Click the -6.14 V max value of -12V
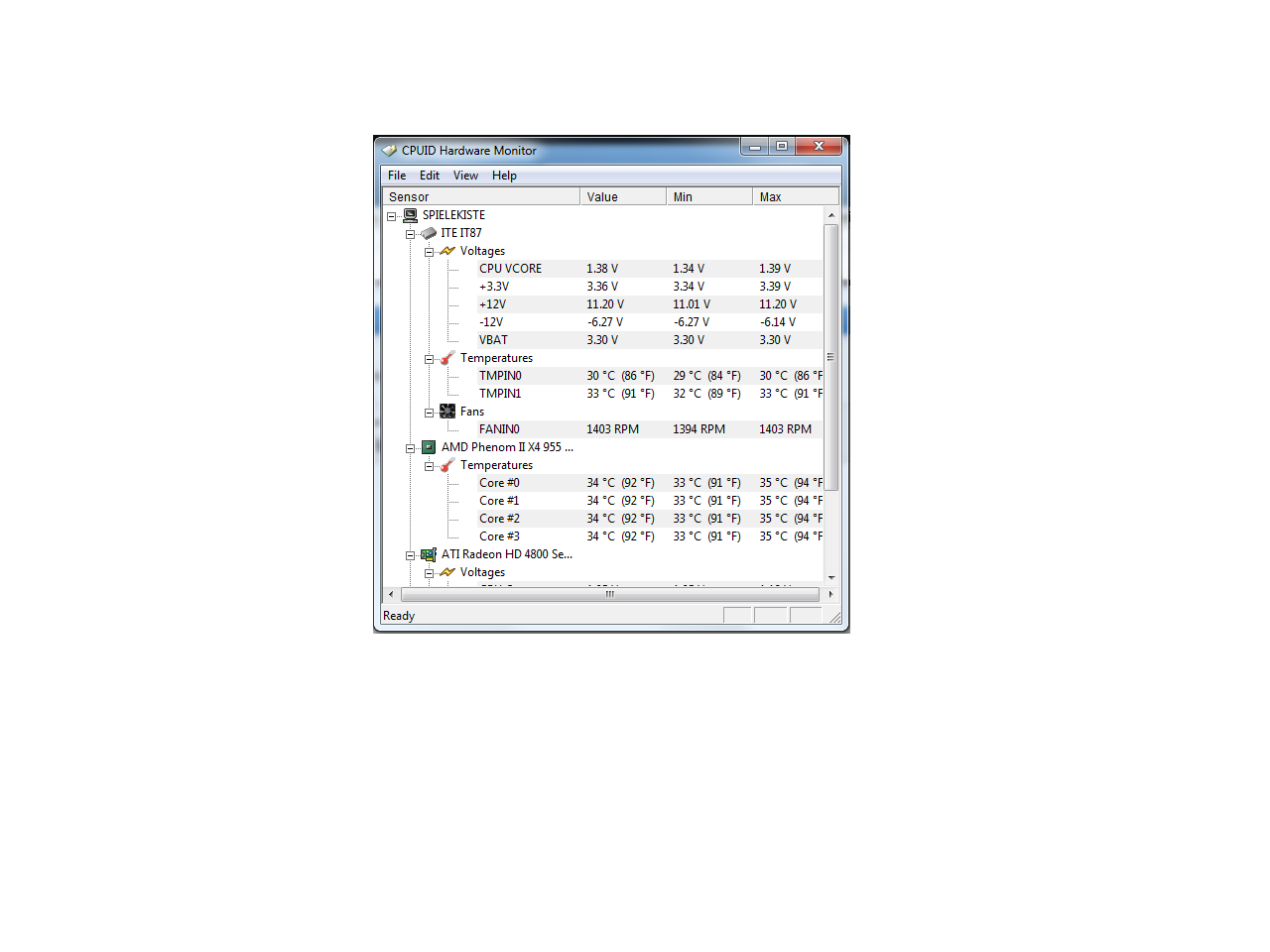 778,322
